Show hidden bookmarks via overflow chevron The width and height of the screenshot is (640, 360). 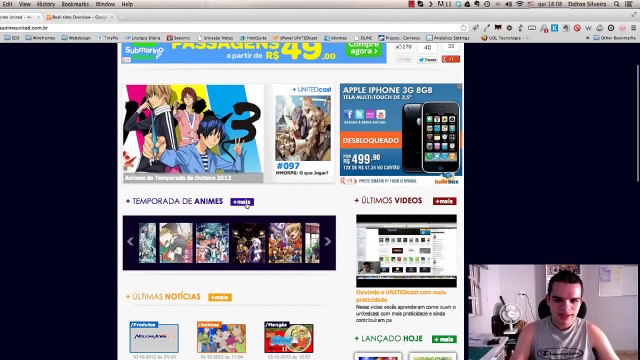587,38
